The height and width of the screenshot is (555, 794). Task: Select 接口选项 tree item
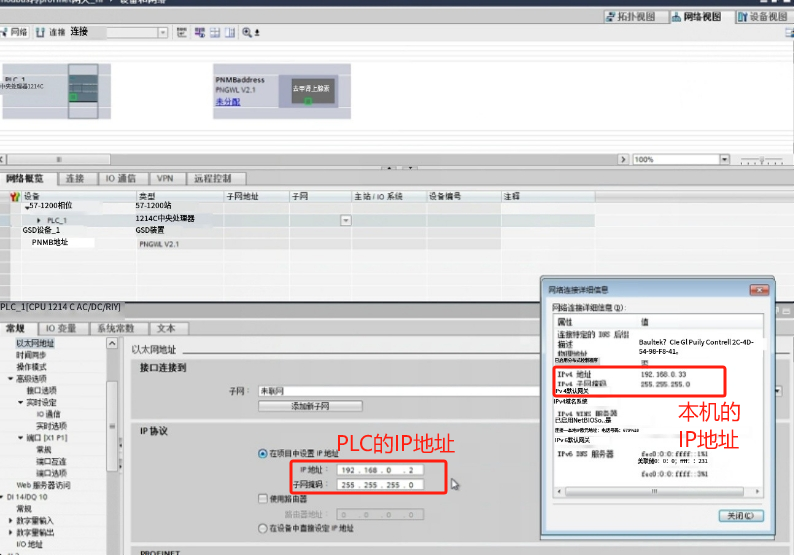42,390
